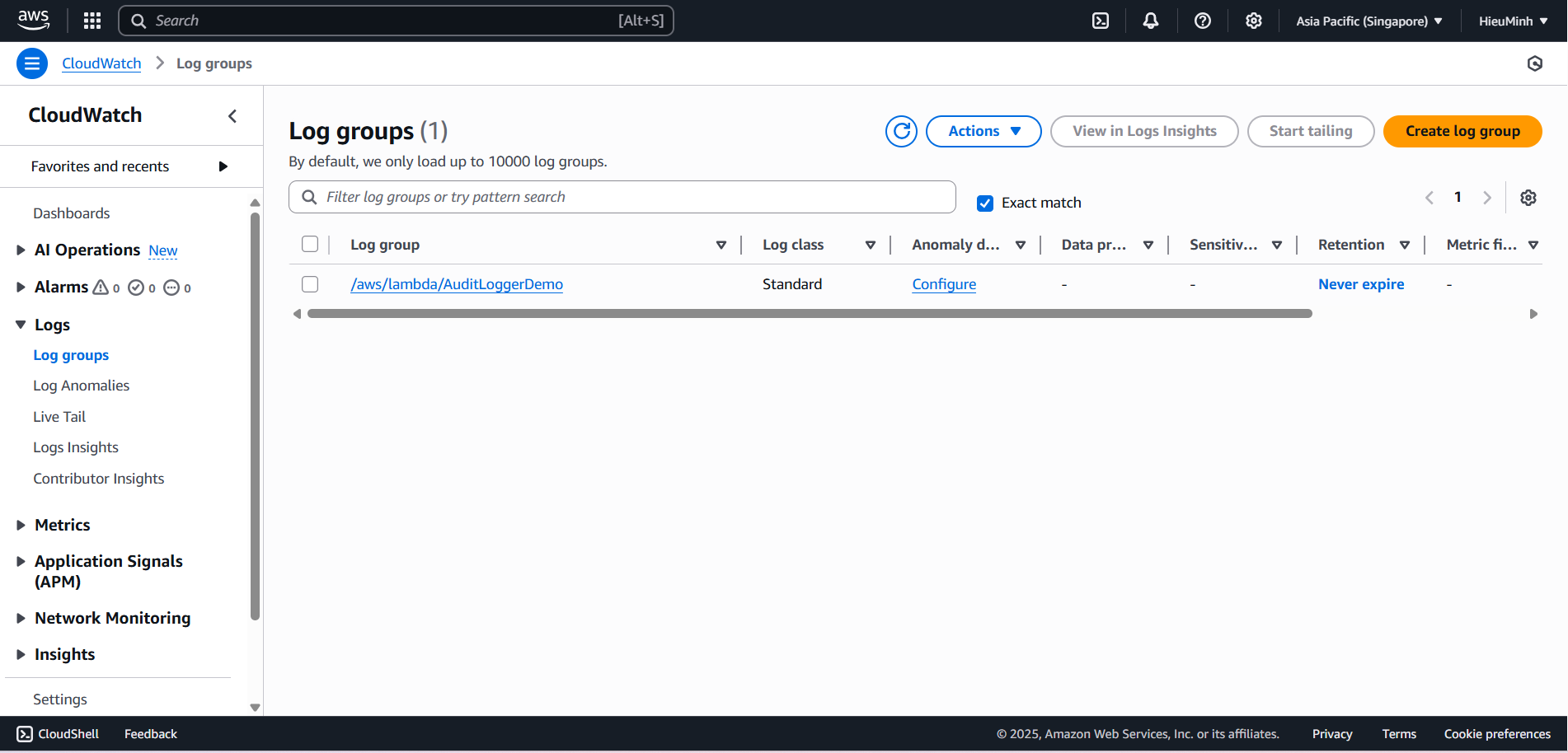Open the CloudShell icon in the top bar
Image resolution: width=1568 pixels, height=753 pixels.
(x=1101, y=21)
